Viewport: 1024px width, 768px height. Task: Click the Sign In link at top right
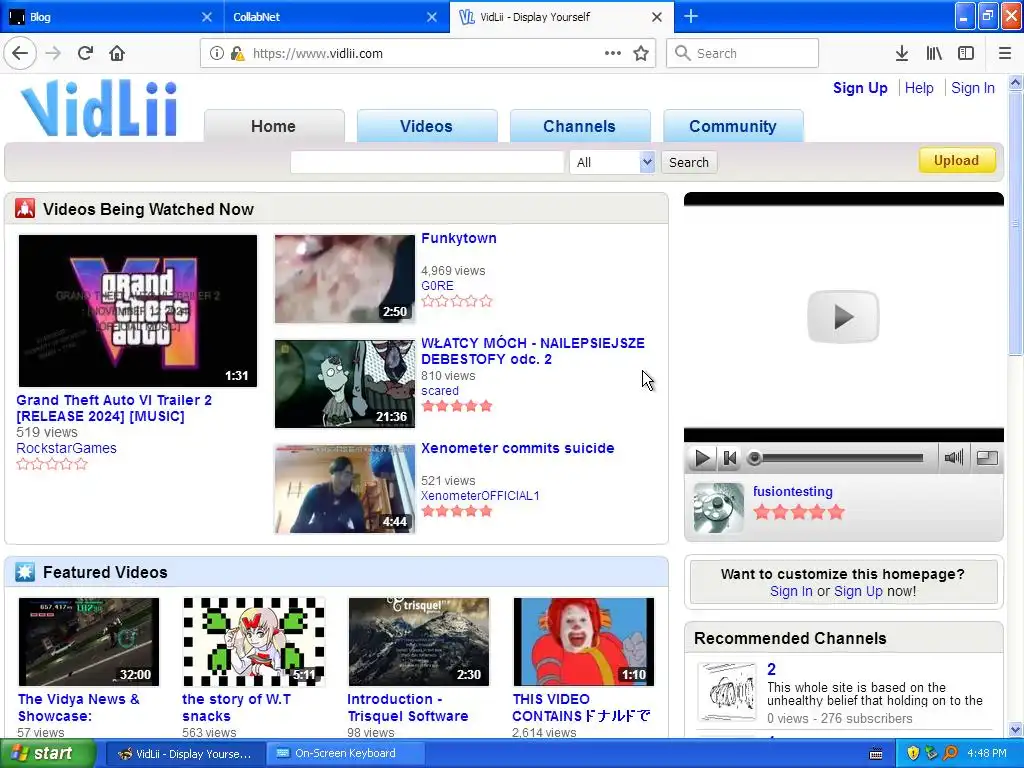(x=972, y=88)
